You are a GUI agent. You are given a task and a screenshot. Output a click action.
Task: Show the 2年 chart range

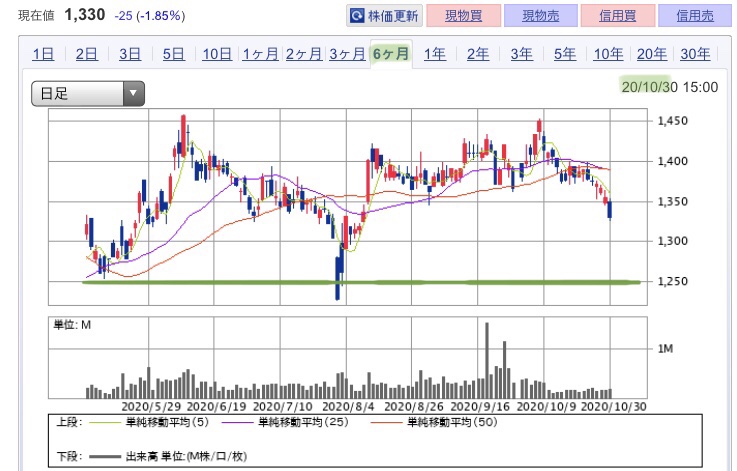478,54
